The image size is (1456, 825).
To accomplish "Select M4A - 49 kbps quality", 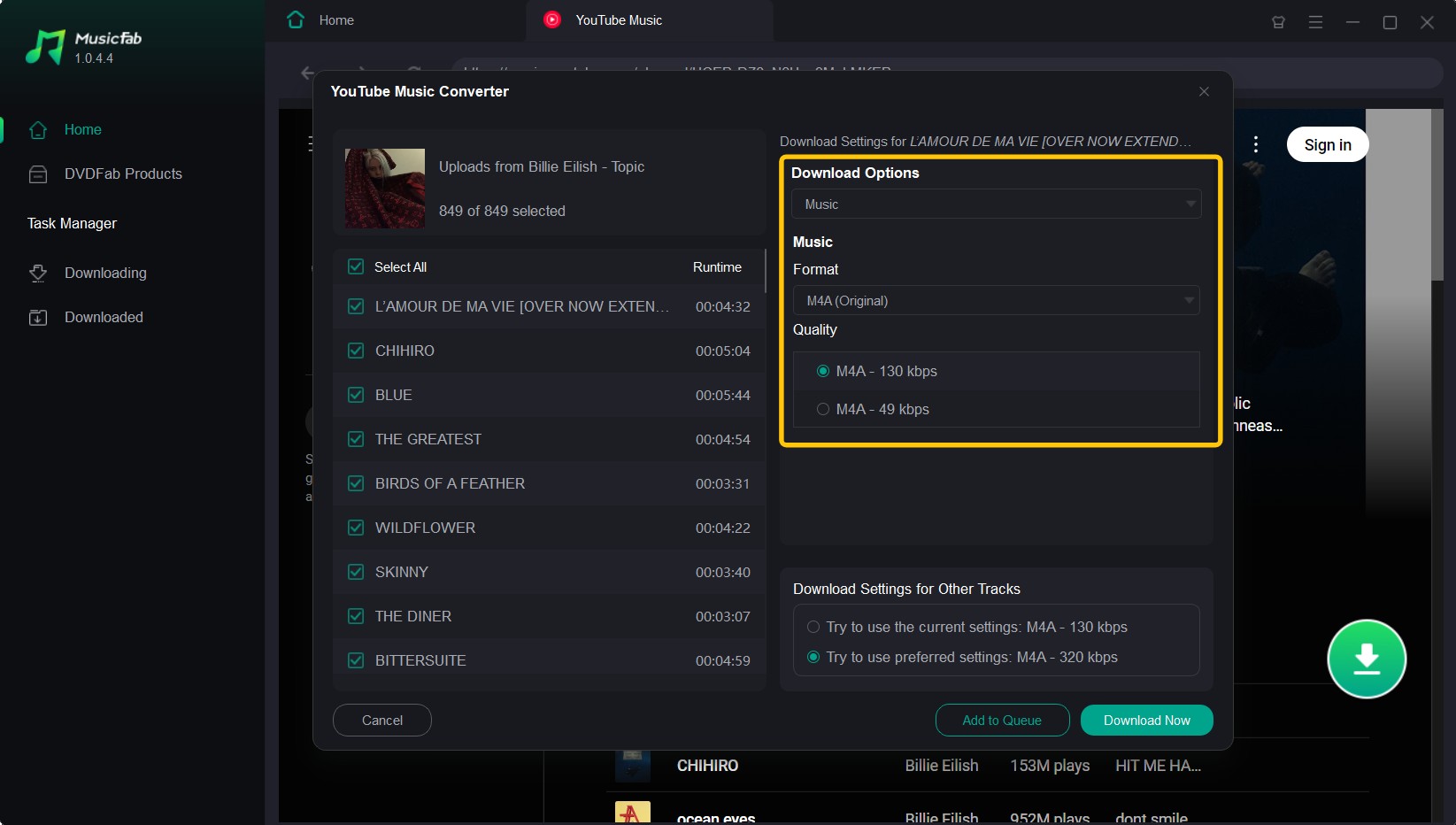I will tap(823, 409).
